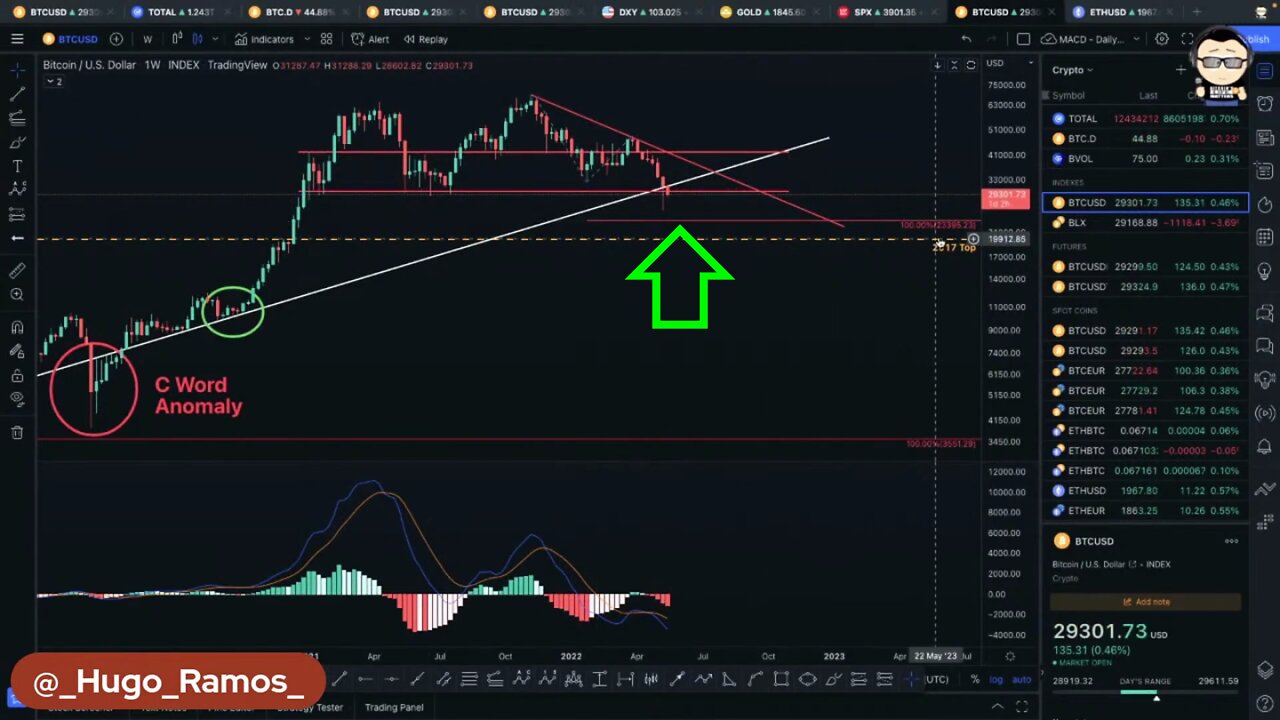Screen dimensions: 1280x720
Task: Toggle crosshair cursor in bottom toolbar
Action: [911, 680]
